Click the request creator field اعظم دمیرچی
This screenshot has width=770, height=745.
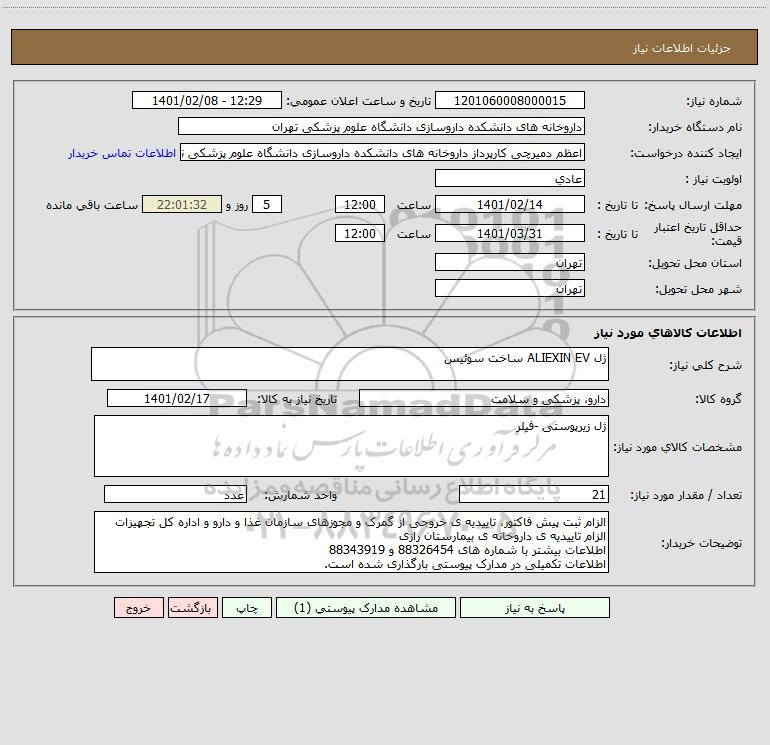tap(383, 153)
